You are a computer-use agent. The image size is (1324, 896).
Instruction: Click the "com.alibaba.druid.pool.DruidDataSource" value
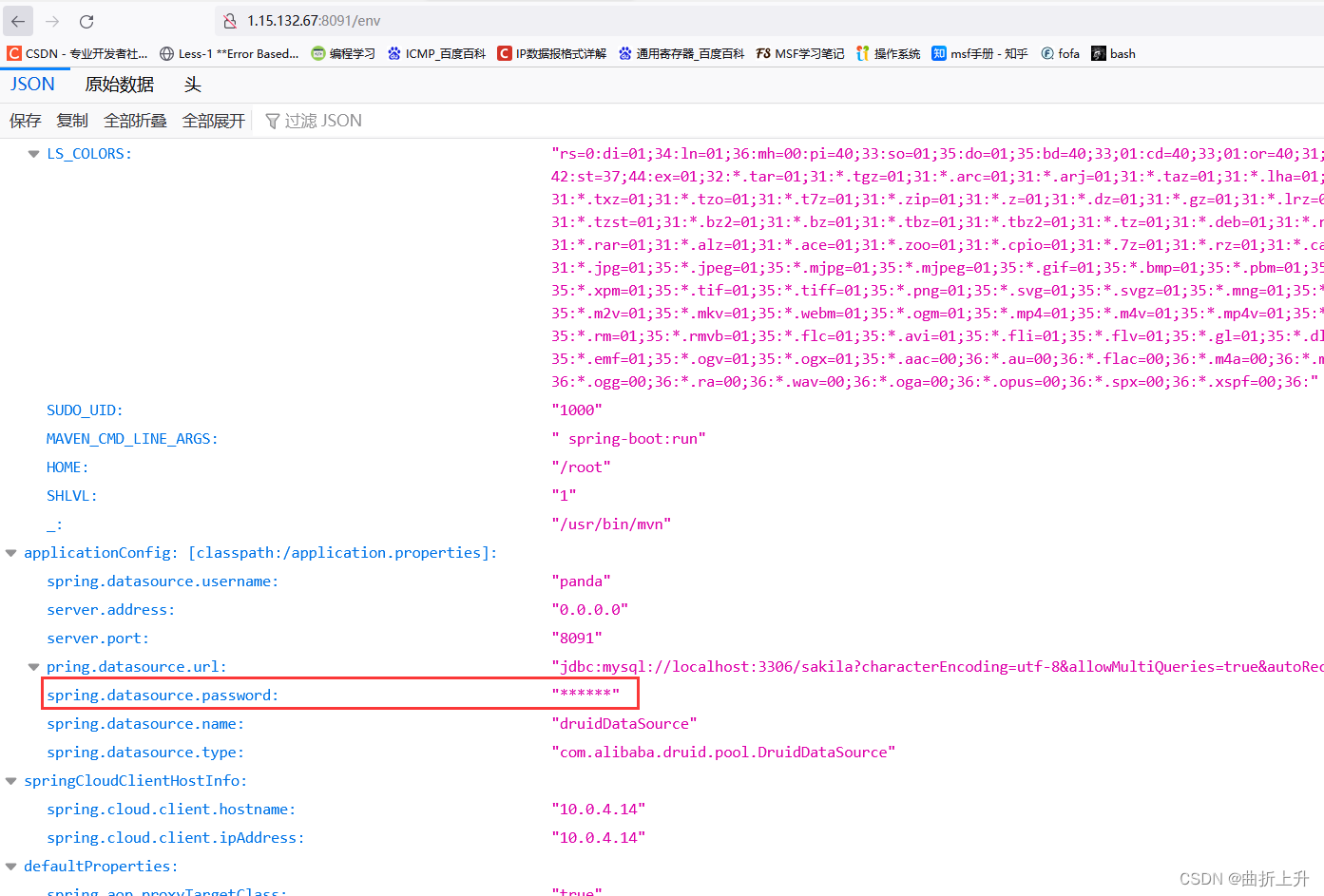[723, 753]
